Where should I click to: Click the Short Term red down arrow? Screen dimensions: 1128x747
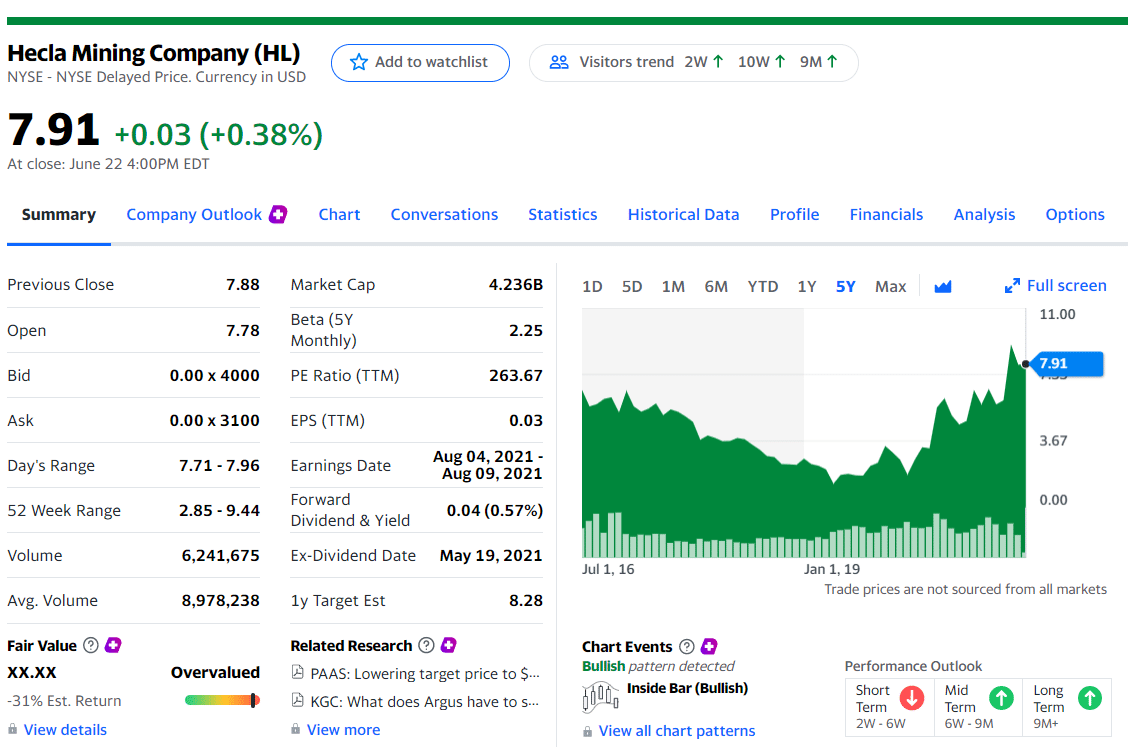(912, 697)
